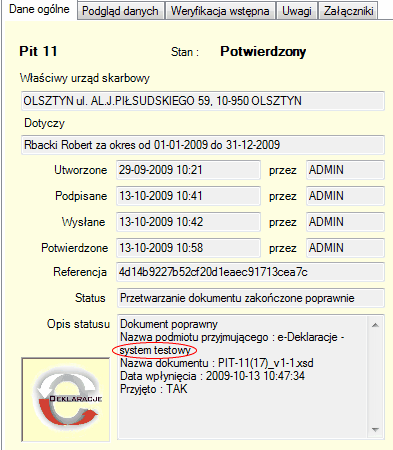This screenshot has height=450, width=393.
Task: Click the 'Referencja' label
Action: [80, 272]
